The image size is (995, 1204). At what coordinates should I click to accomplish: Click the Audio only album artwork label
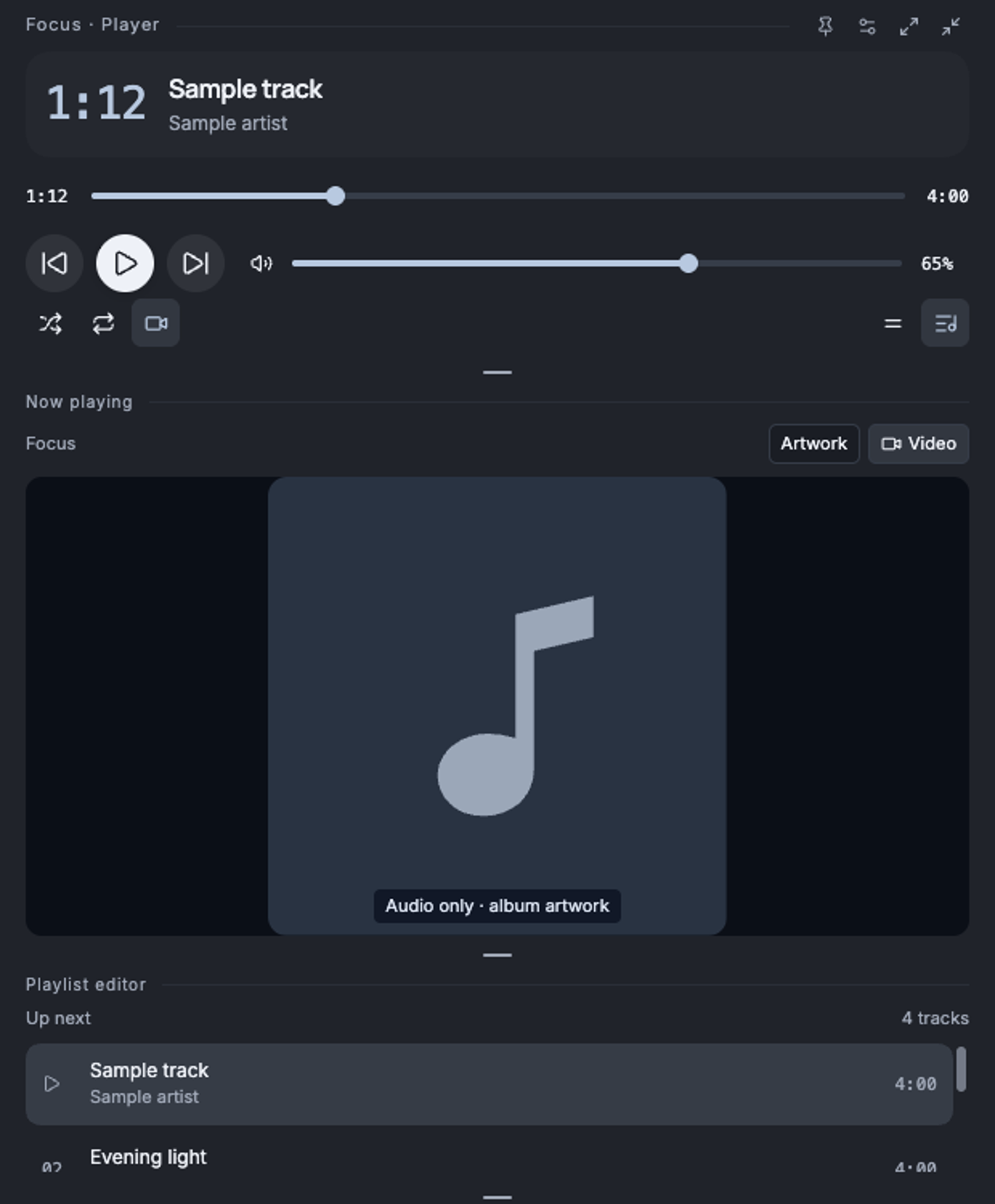[x=497, y=906]
